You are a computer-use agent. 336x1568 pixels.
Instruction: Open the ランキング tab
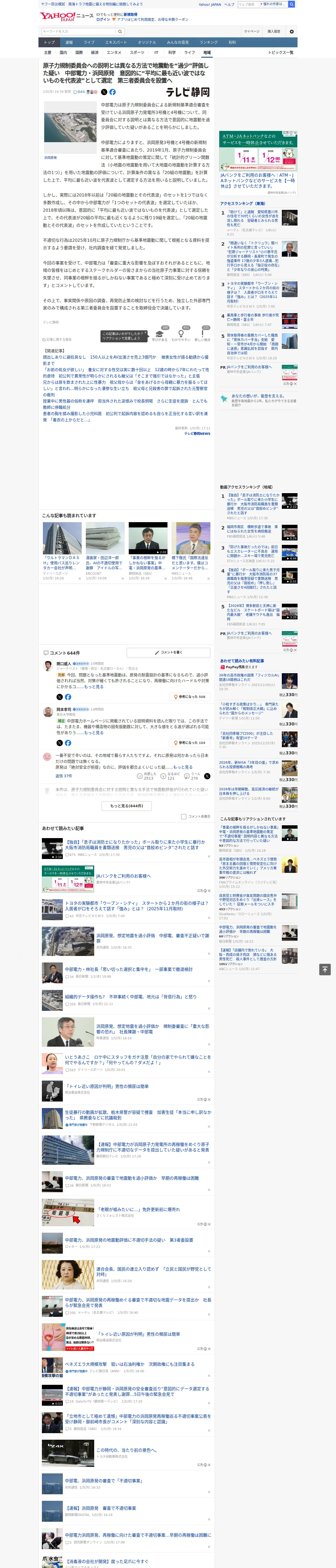(209, 42)
